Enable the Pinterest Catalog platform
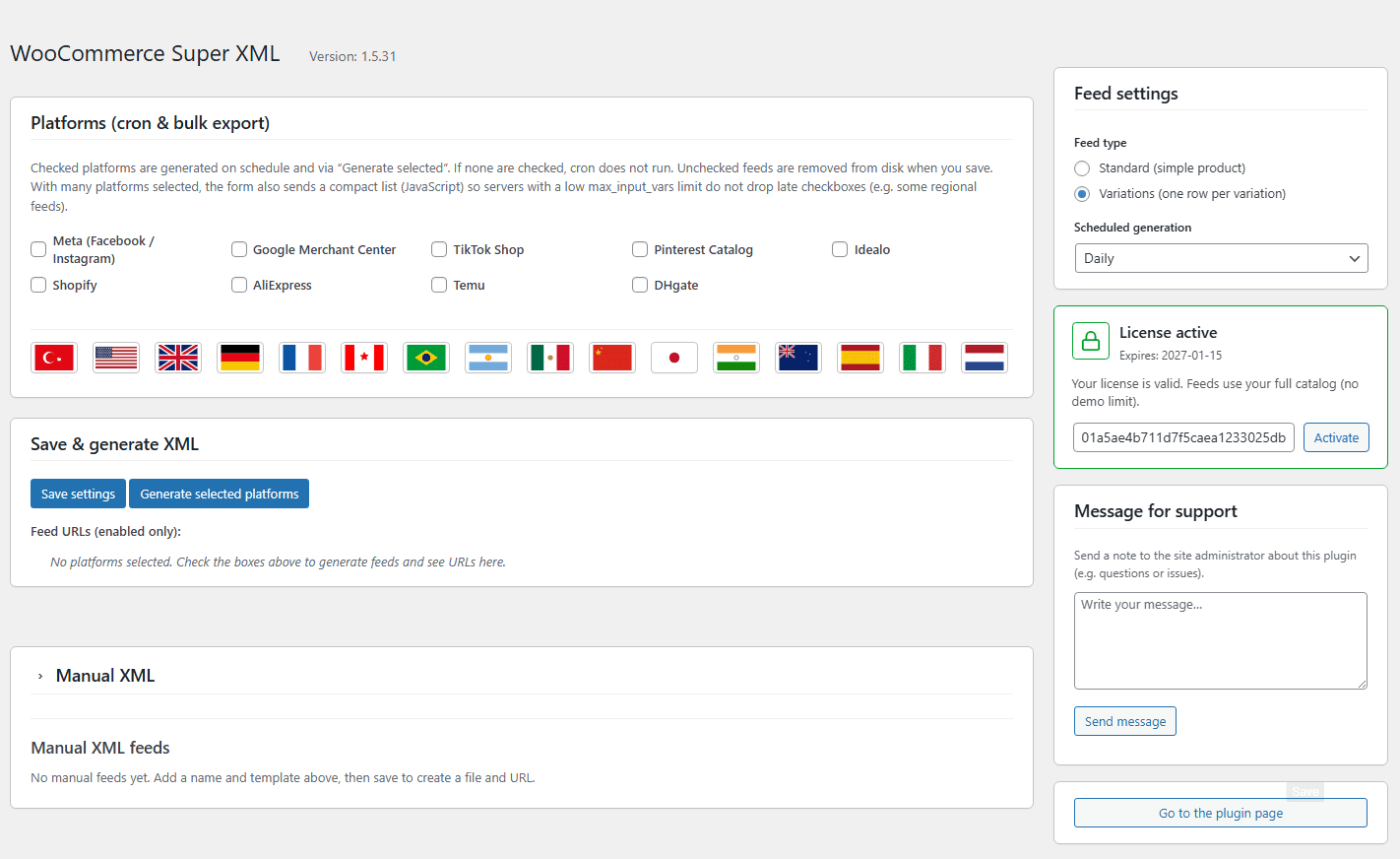The height and width of the screenshot is (859, 1400). click(x=640, y=249)
